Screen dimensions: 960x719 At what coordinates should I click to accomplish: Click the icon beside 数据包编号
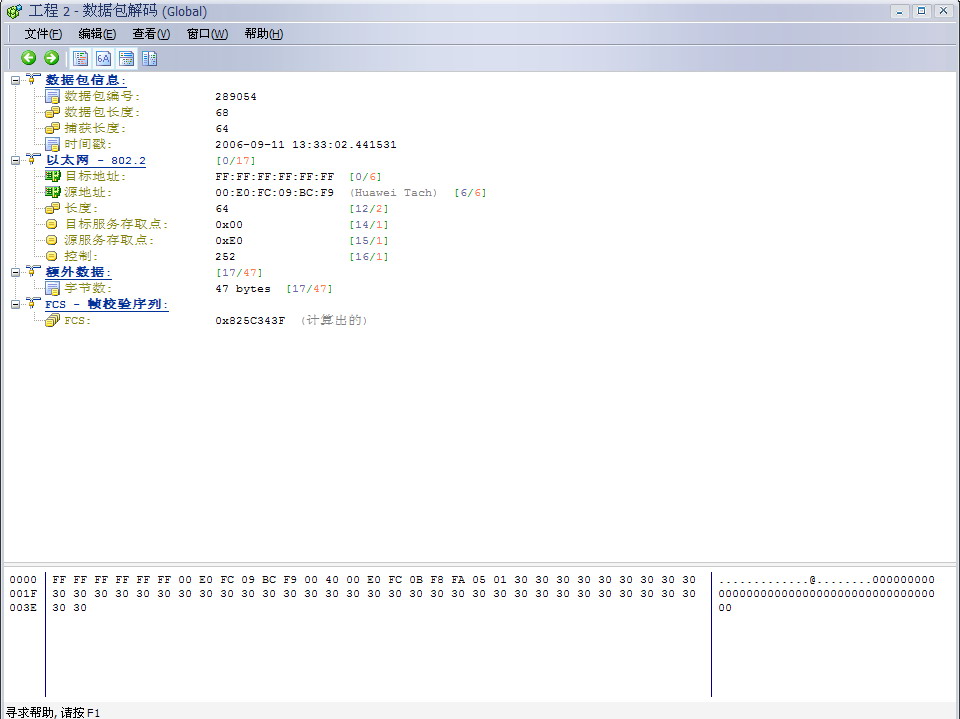pyautogui.click(x=52, y=96)
